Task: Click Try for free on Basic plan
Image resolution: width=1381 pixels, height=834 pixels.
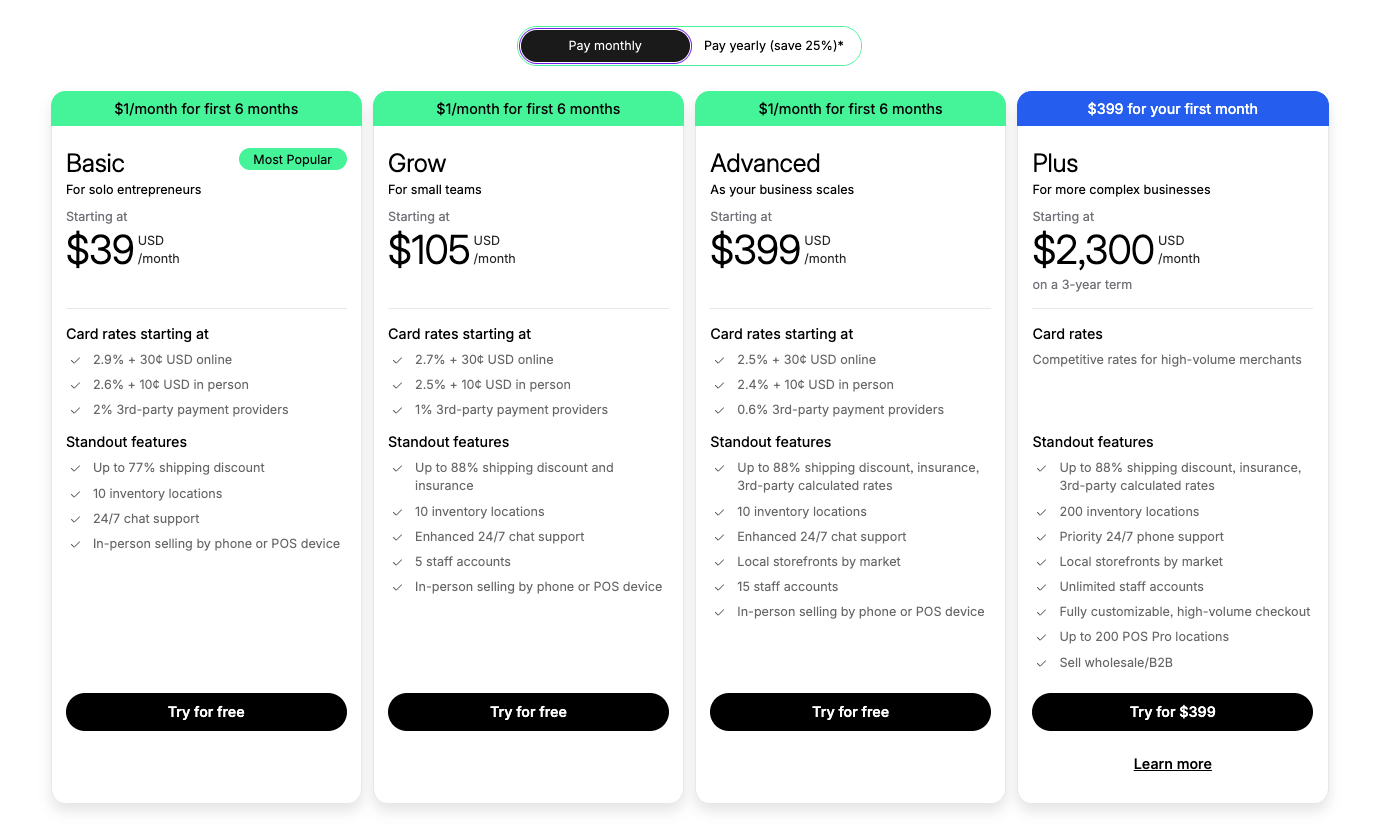Action: pos(206,712)
